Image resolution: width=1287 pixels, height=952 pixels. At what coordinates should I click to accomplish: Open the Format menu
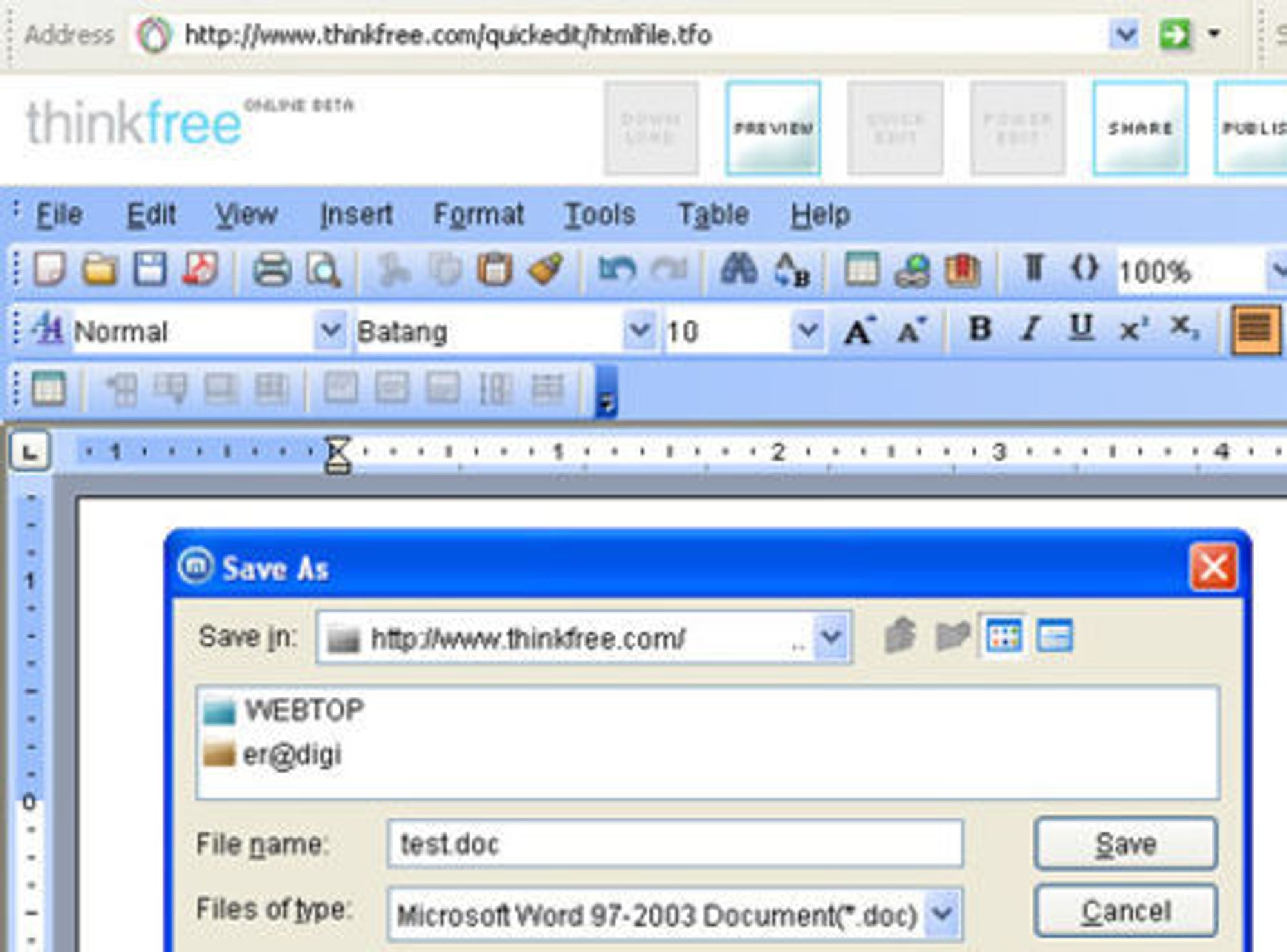pos(479,214)
